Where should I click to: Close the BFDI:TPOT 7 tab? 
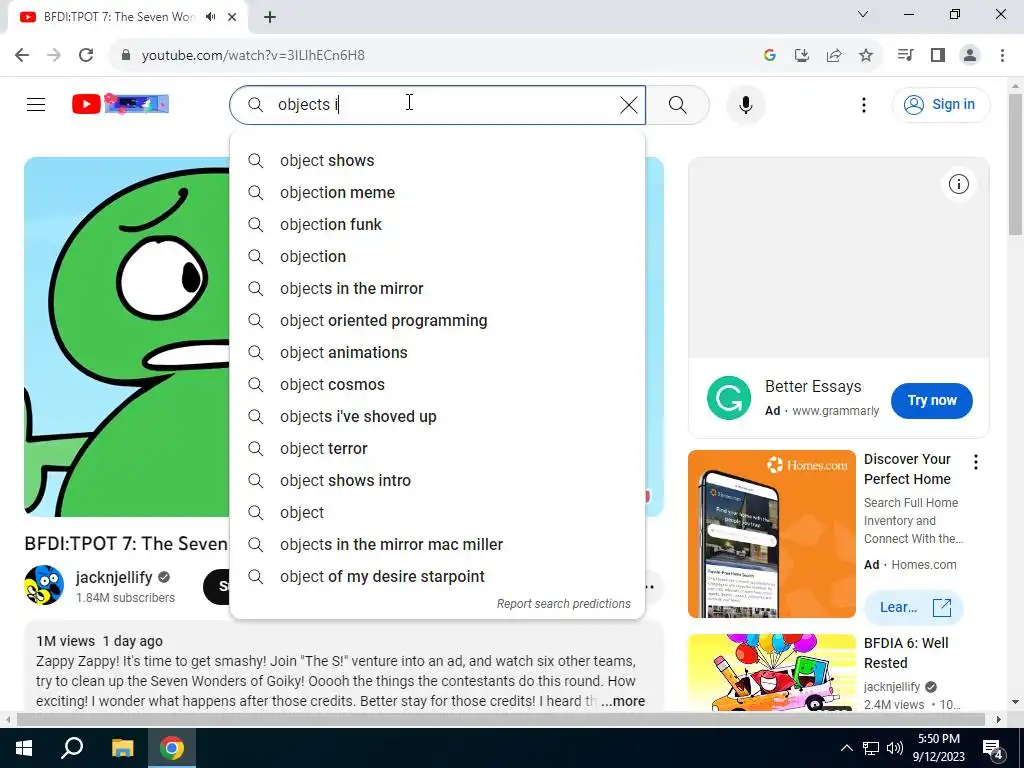232,17
